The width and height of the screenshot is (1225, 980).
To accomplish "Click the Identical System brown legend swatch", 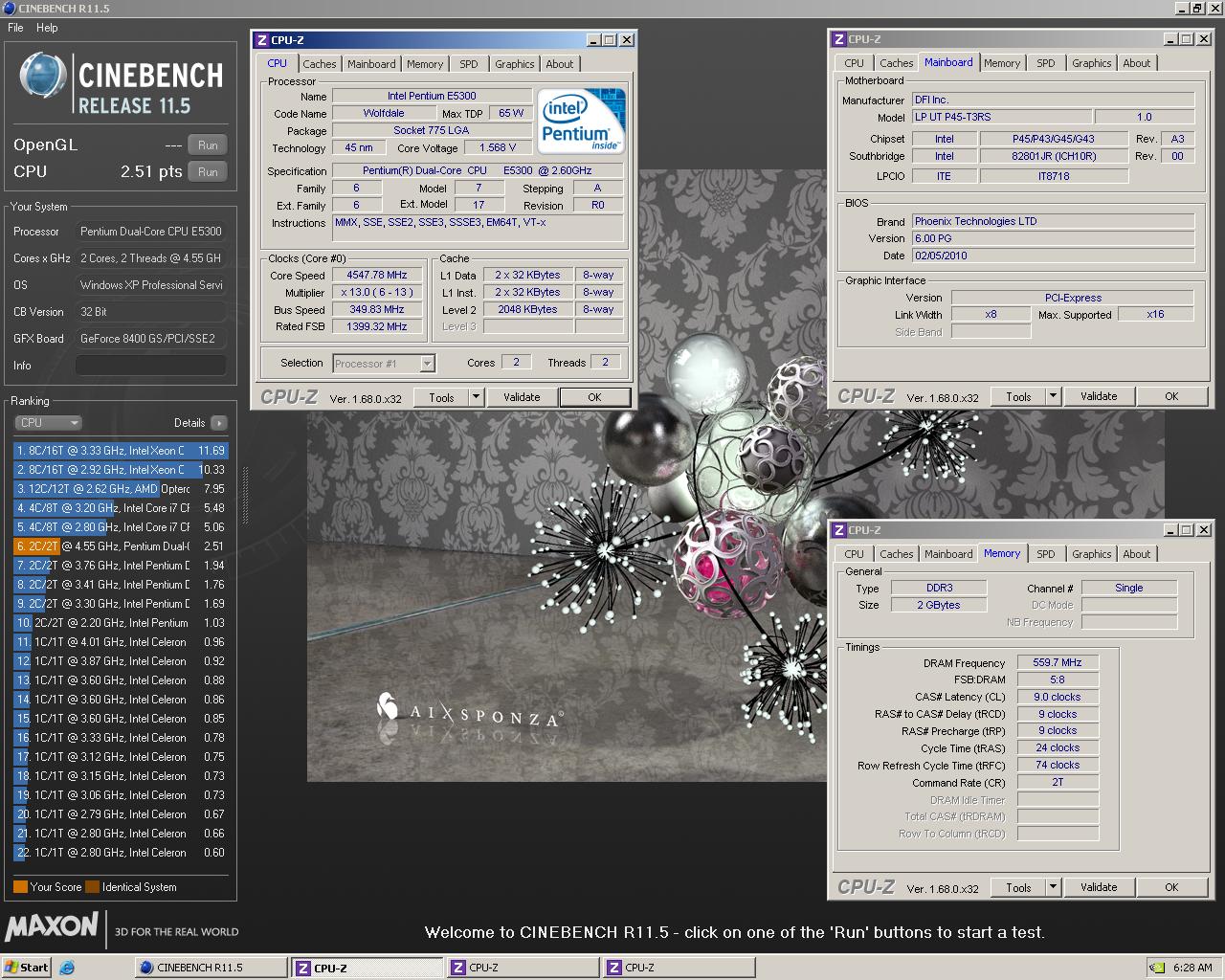I will (x=92, y=887).
